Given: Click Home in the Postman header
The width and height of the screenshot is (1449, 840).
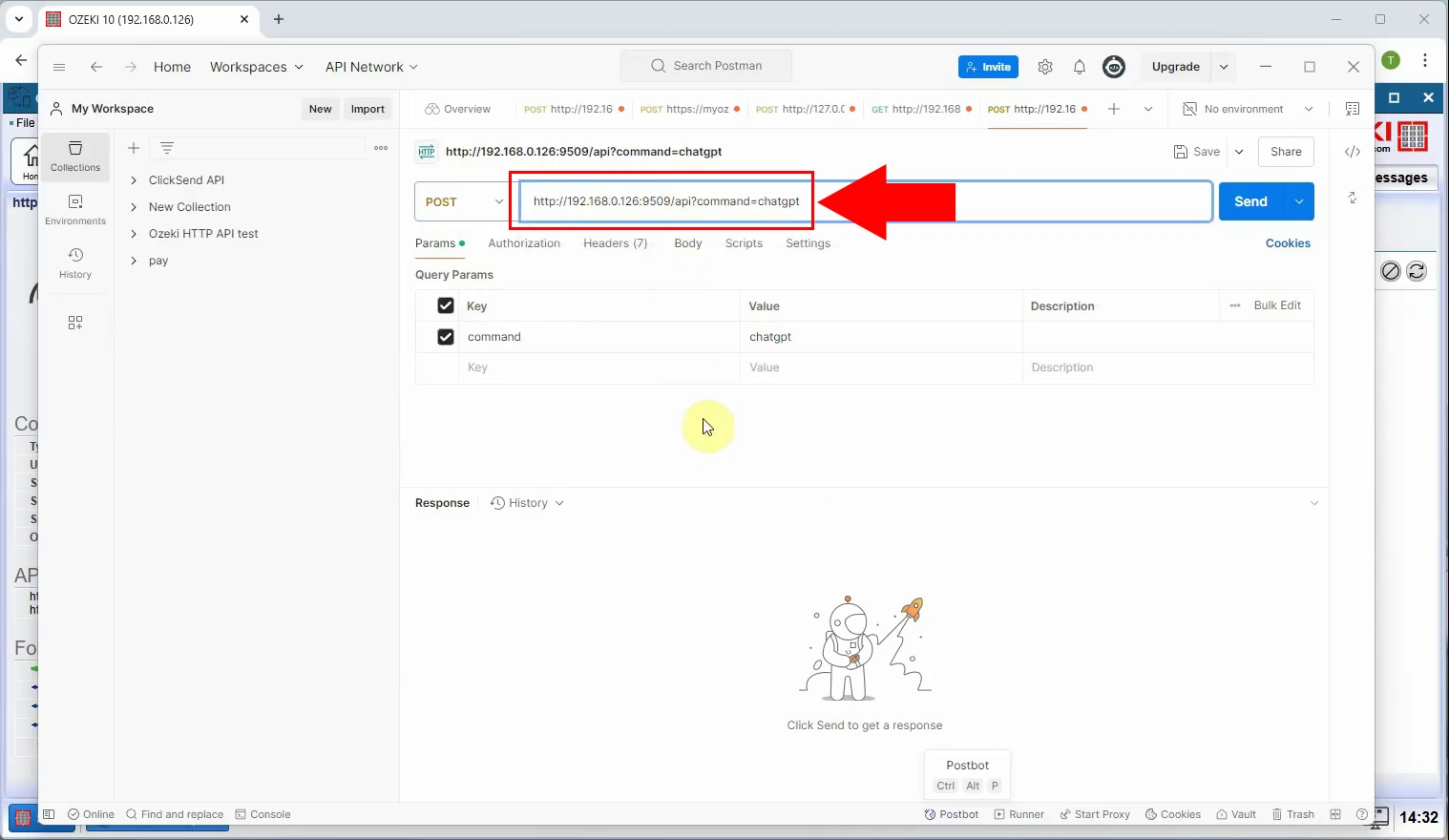Looking at the screenshot, I should click(x=172, y=67).
